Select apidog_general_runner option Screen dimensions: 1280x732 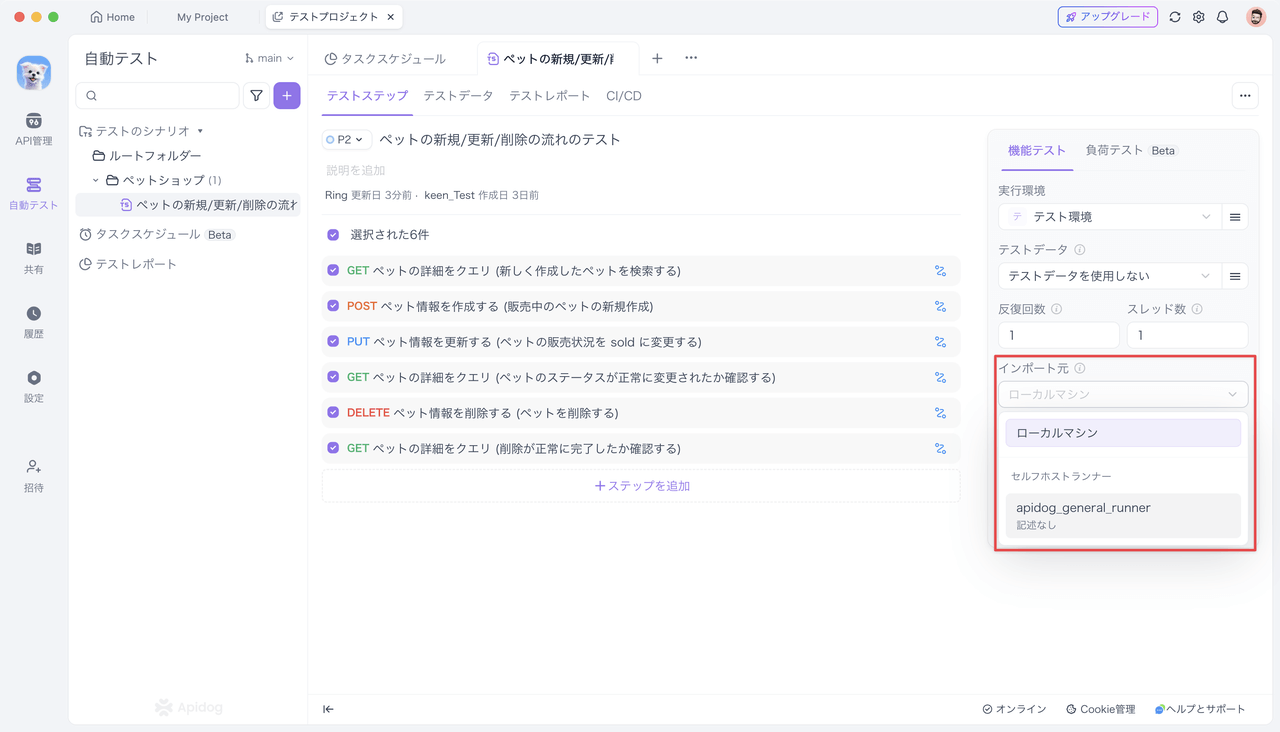1123,515
